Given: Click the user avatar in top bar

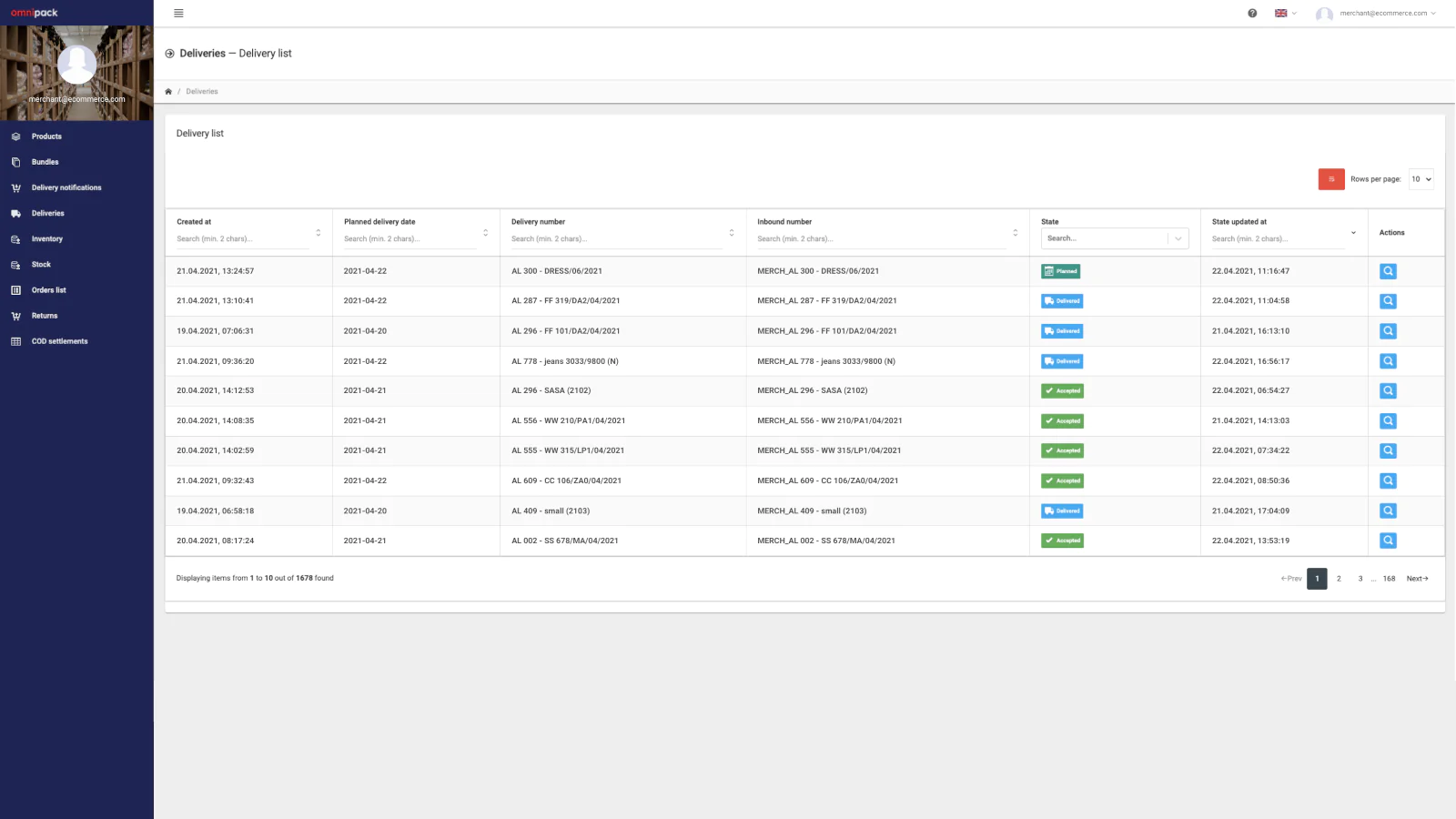Looking at the screenshot, I should point(1324,14).
